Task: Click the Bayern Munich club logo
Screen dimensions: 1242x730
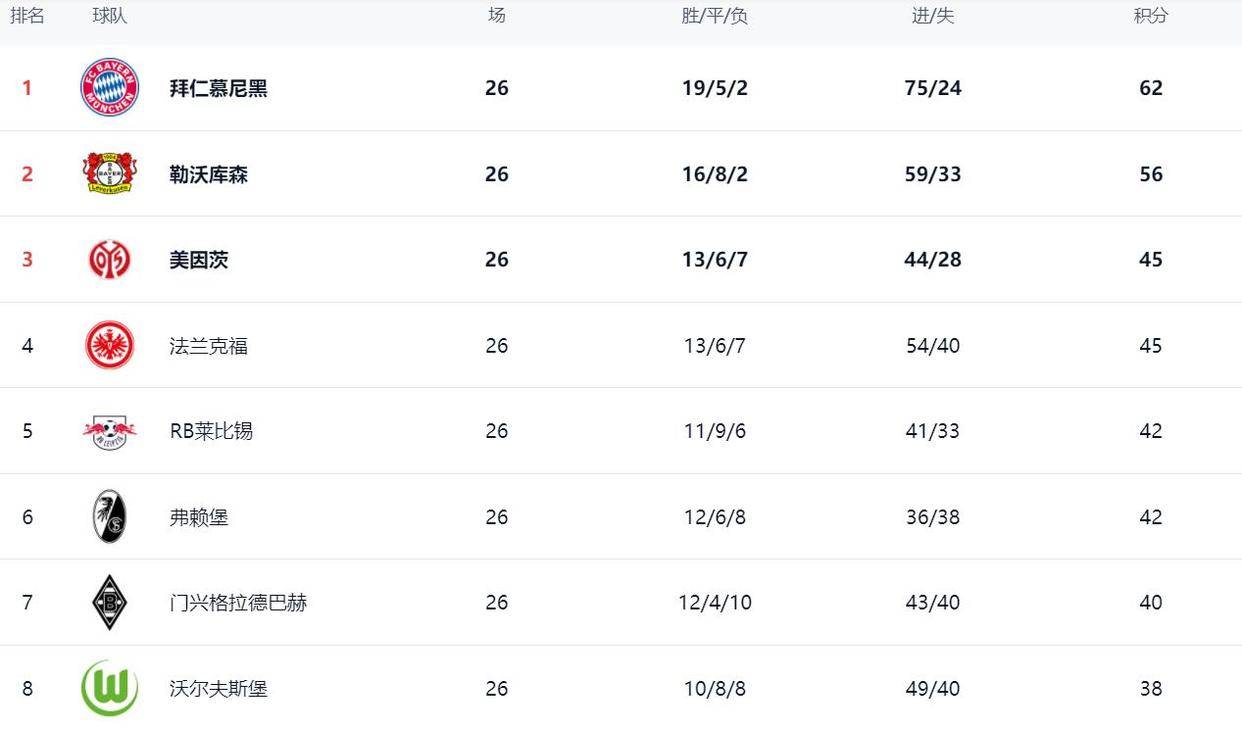Action: pyautogui.click(x=109, y=88)
